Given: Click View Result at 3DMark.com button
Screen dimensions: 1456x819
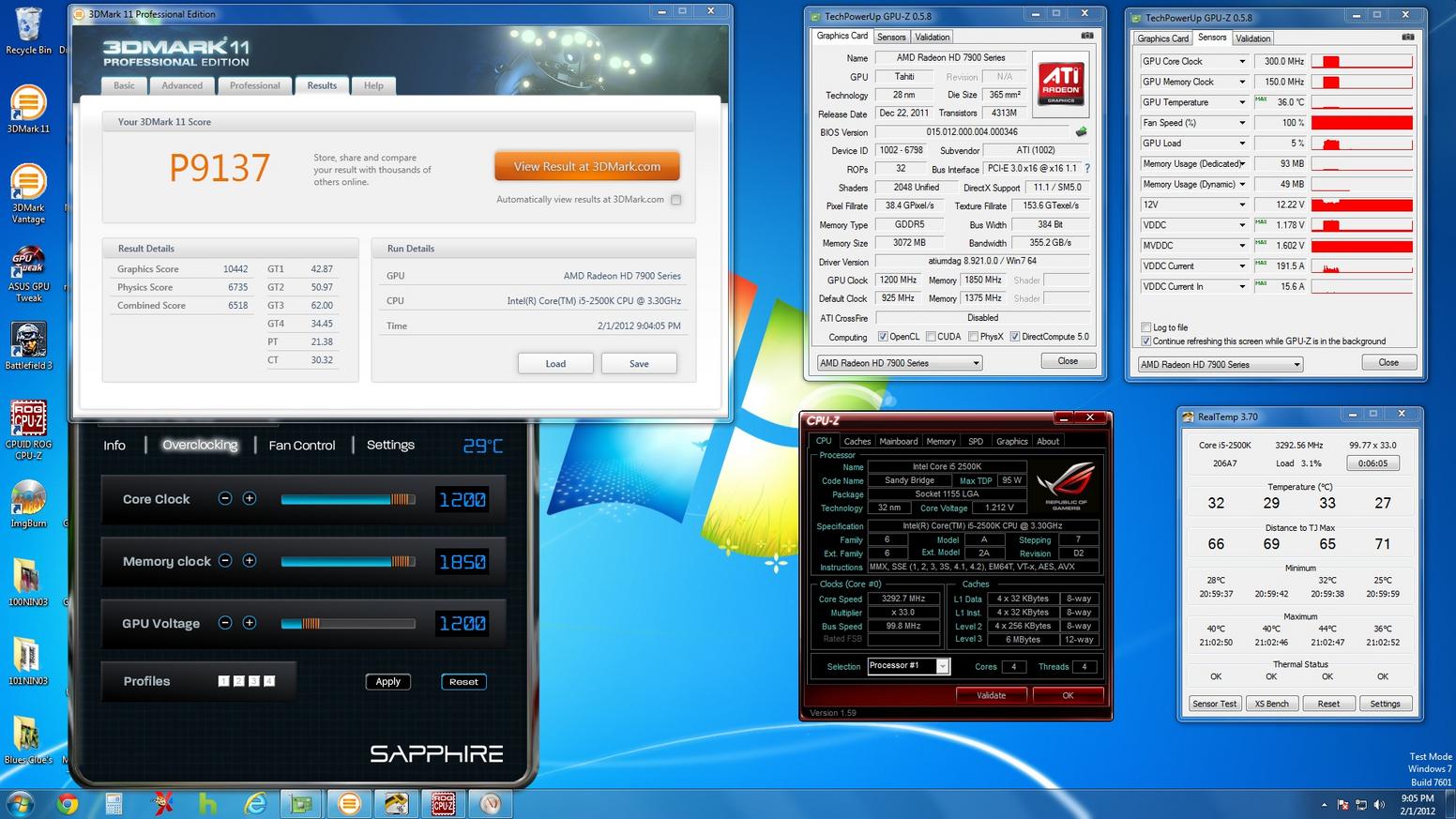Looking at the screenshot, I should [x=587, y=167].
